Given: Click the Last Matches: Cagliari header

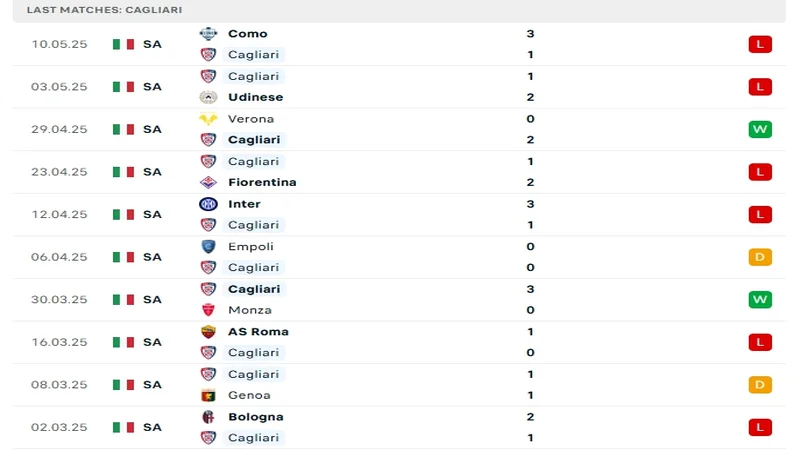Looking at the screenshot, I should [x=91, y=9].
